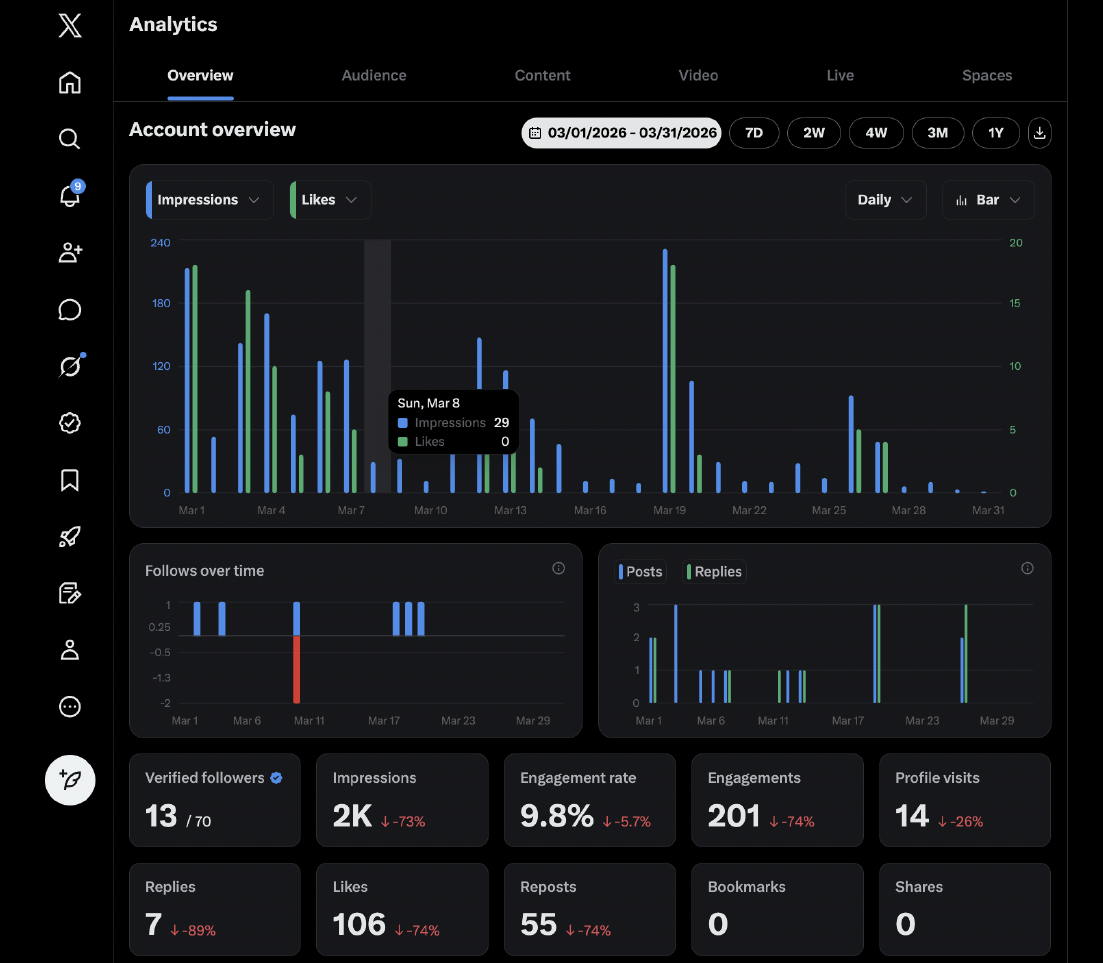Open the X home feed icon
Screen dimensions: 1103x963
click(69, 83)
